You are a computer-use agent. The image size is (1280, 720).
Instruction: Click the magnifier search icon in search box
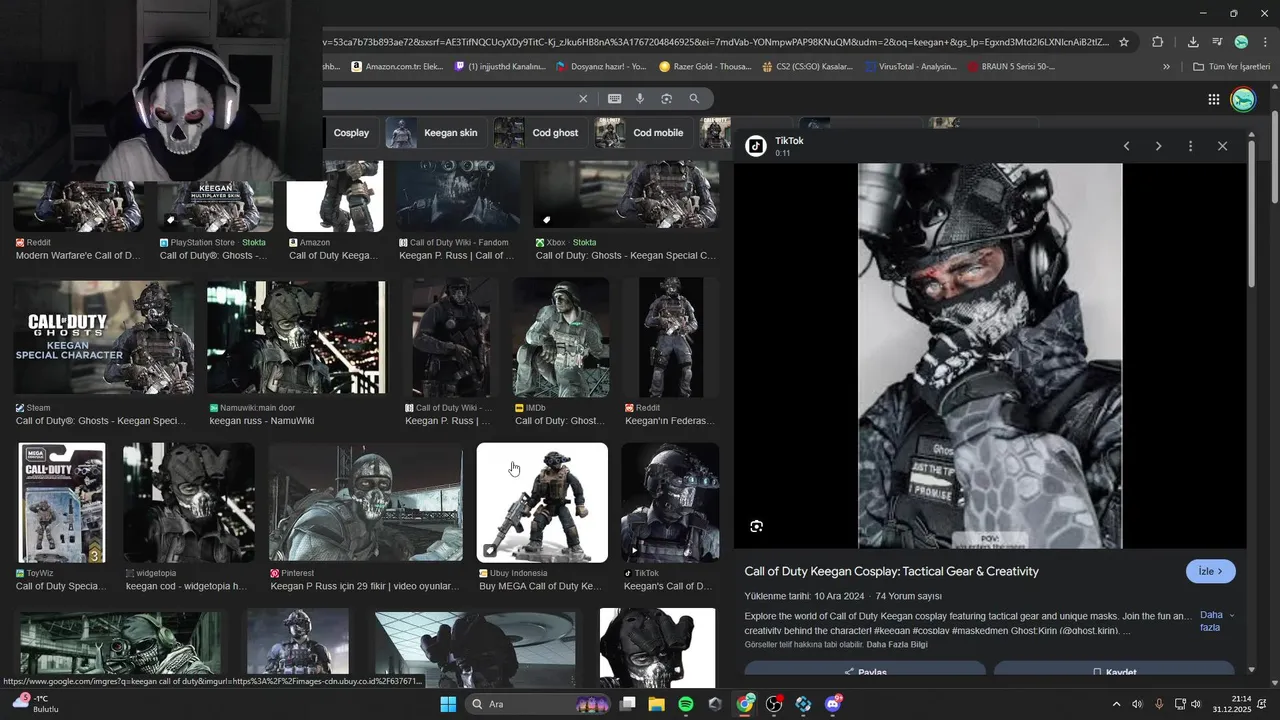coord(694,99)
